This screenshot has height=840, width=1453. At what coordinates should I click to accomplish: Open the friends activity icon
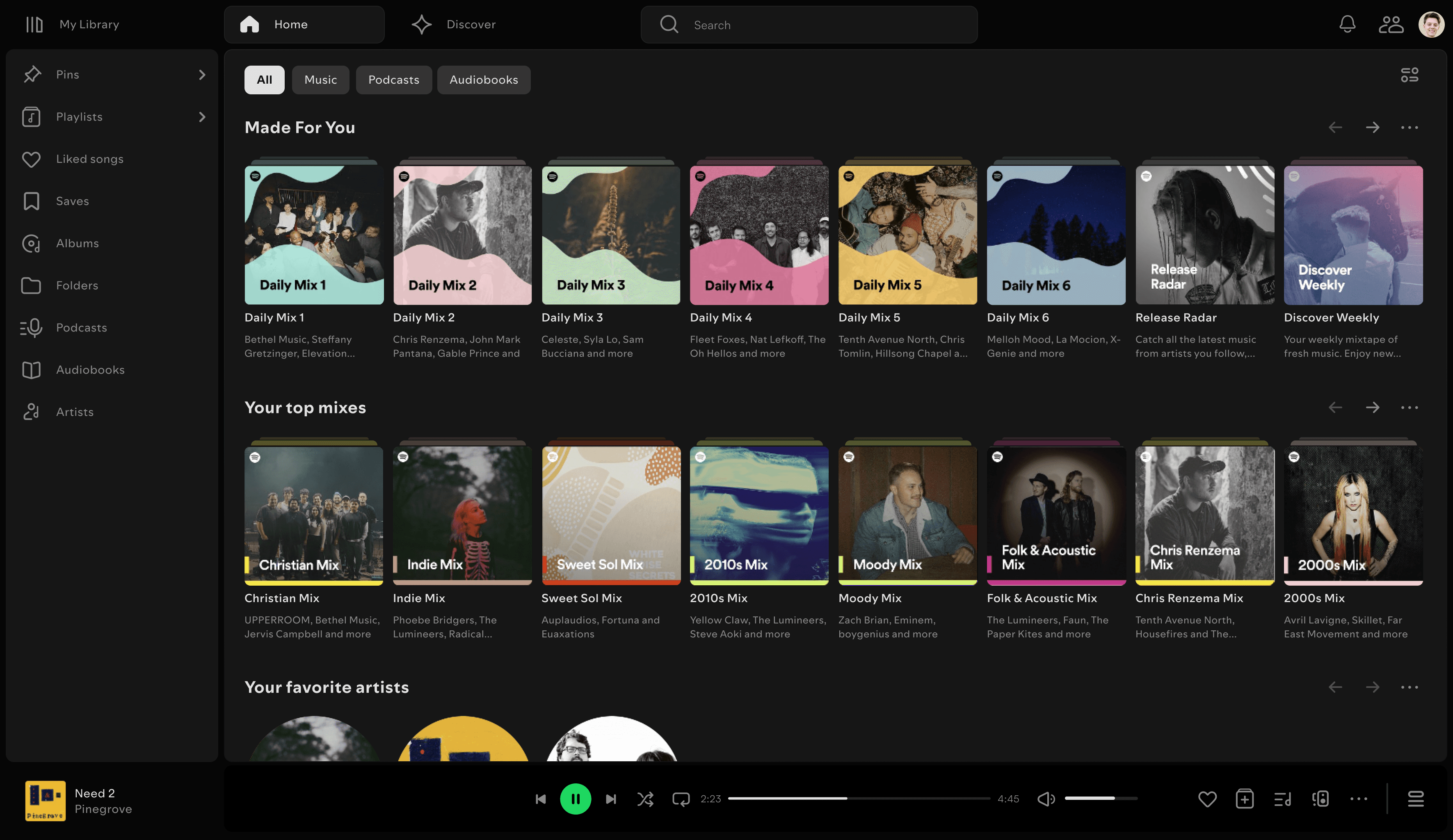[1391, 24]
